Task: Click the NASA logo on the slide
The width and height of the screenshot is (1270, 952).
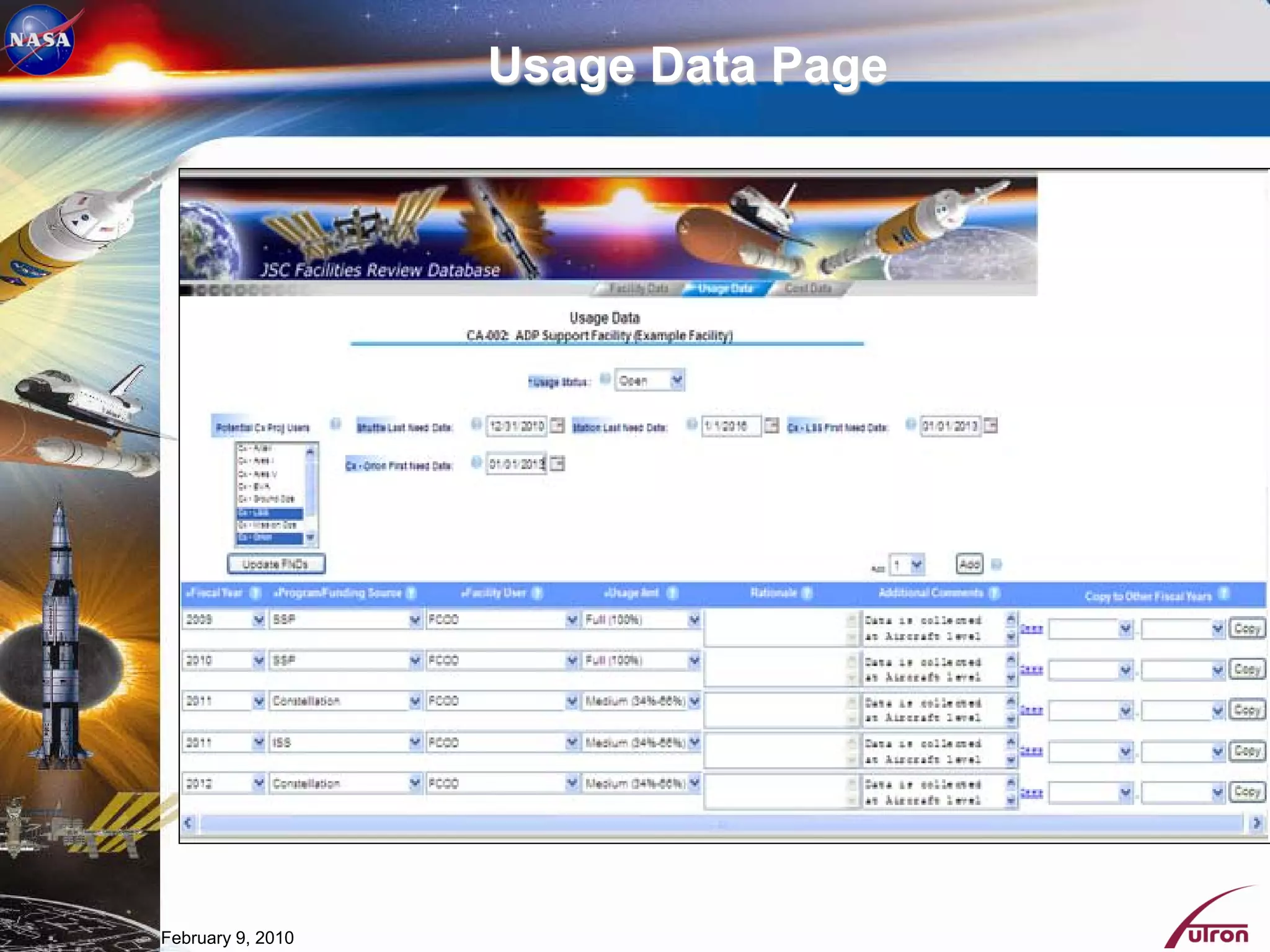Action: (42, 40)
